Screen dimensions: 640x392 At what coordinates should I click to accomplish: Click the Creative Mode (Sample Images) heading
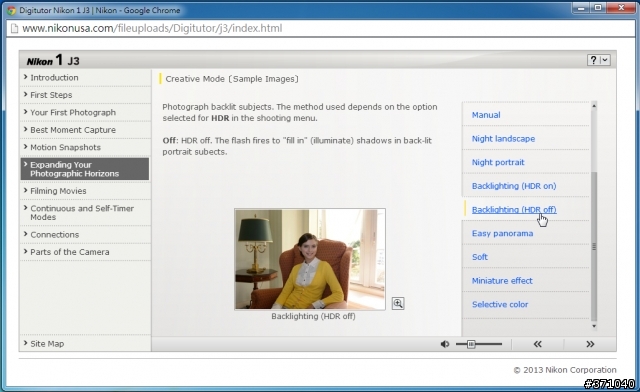coord(232,79)
